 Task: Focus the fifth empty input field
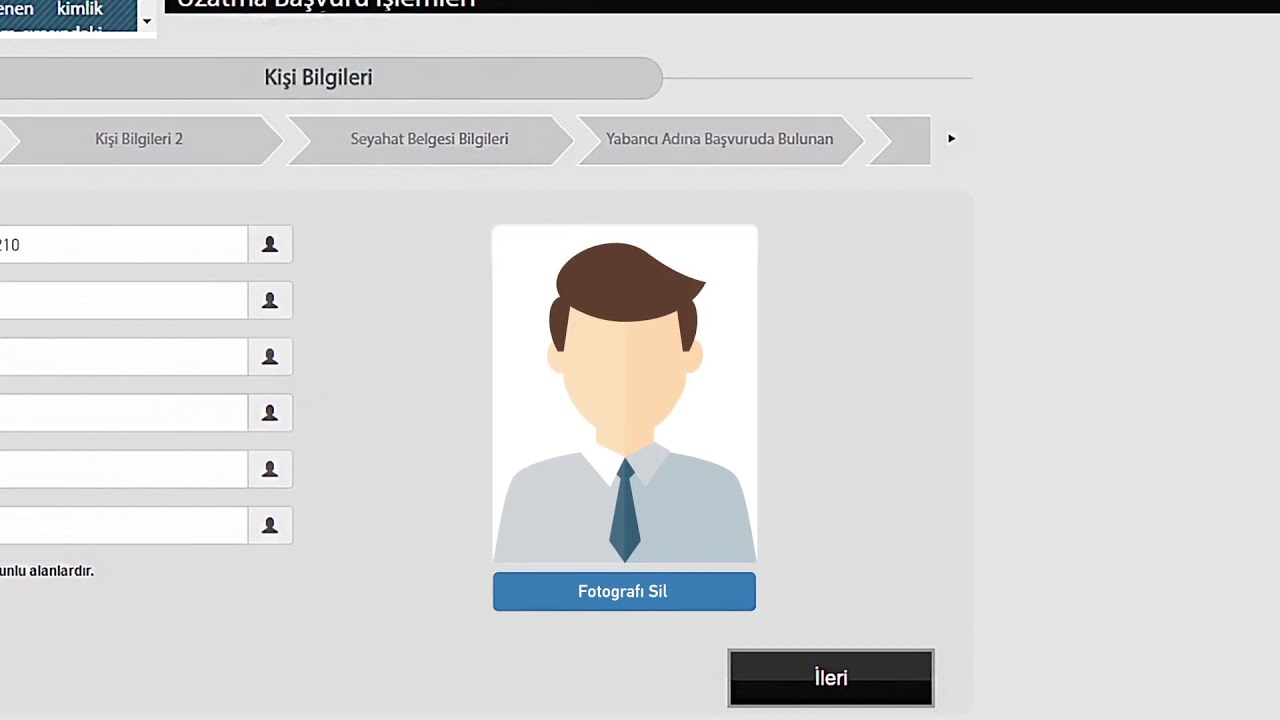[123, 469]
